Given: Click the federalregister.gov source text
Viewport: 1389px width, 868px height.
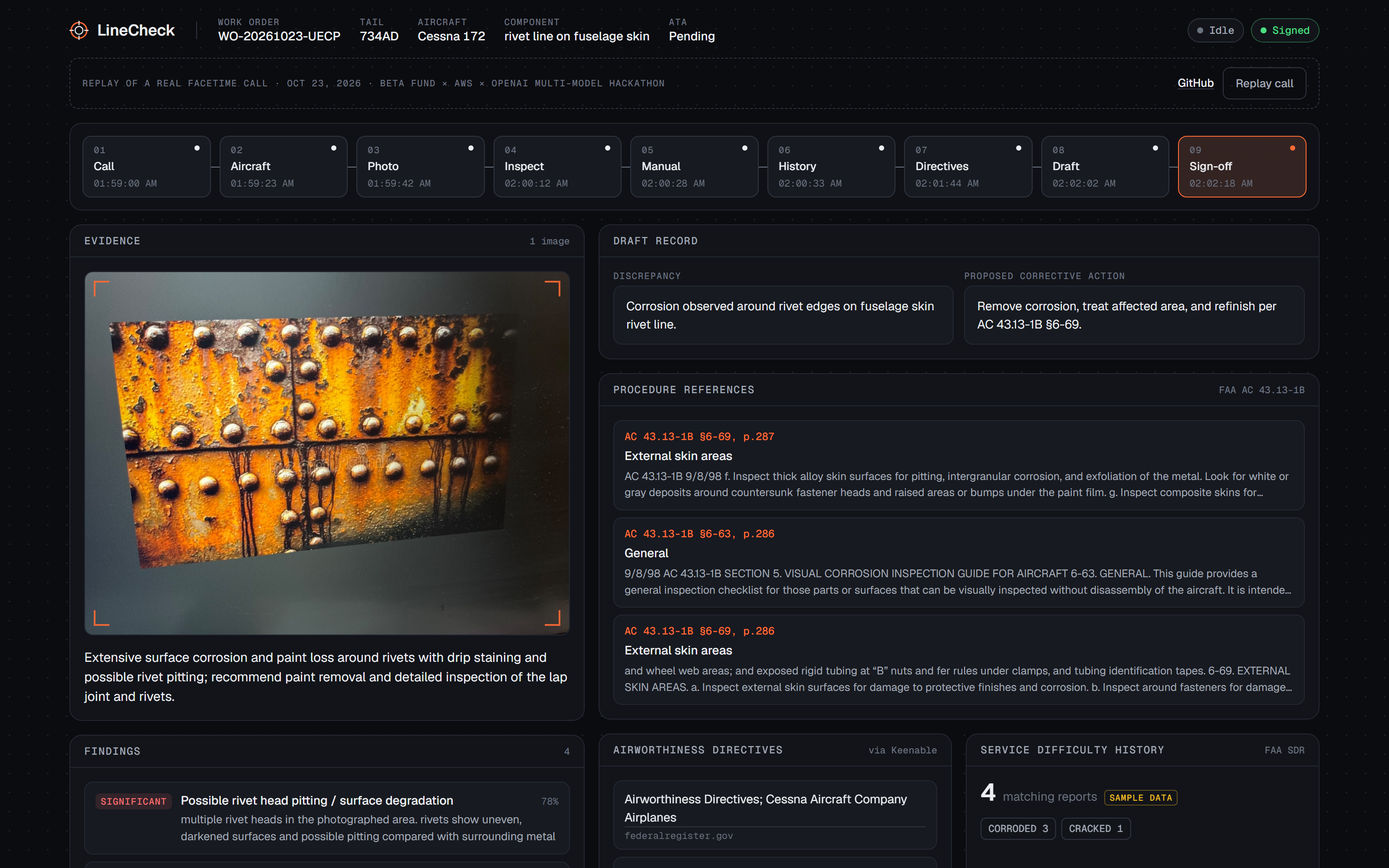Looking at the screenshot, I should [x=678, y=836].
